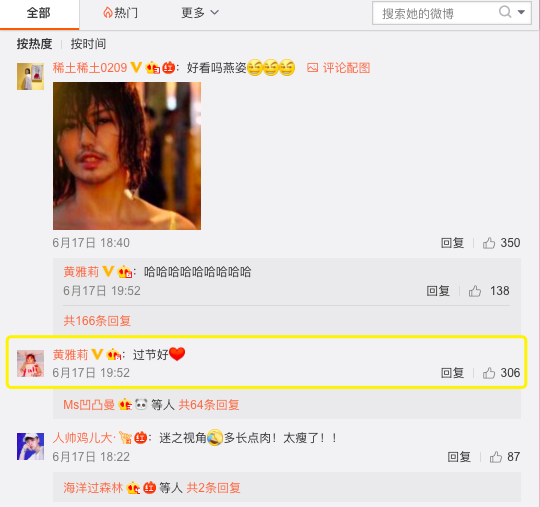Screen dimensions: 542x507
Task: Open the search options dropdown arrow
Action: click(521, 12)
